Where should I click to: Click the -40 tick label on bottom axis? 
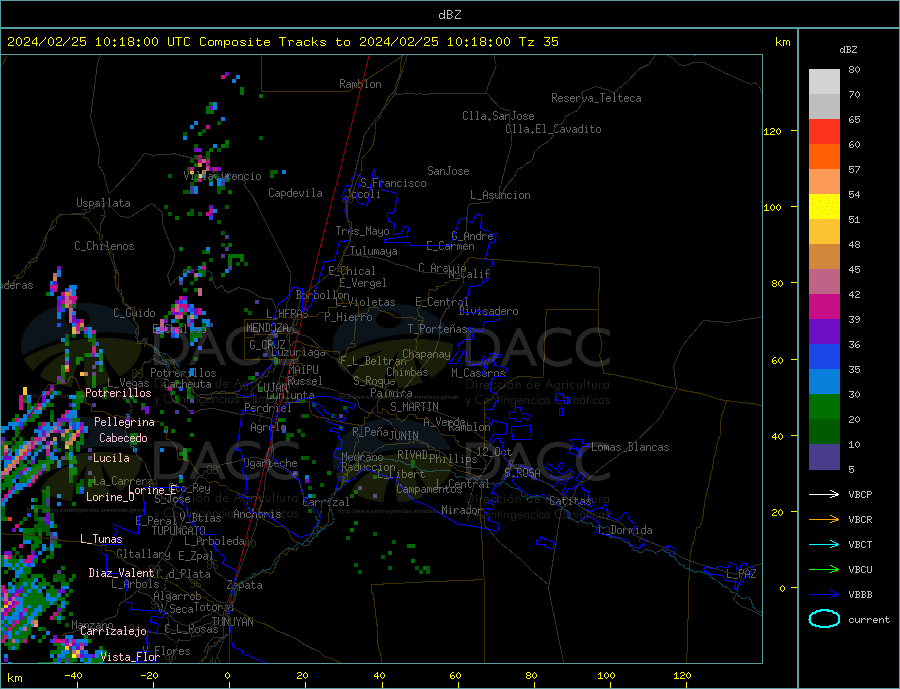pos(73,676)
